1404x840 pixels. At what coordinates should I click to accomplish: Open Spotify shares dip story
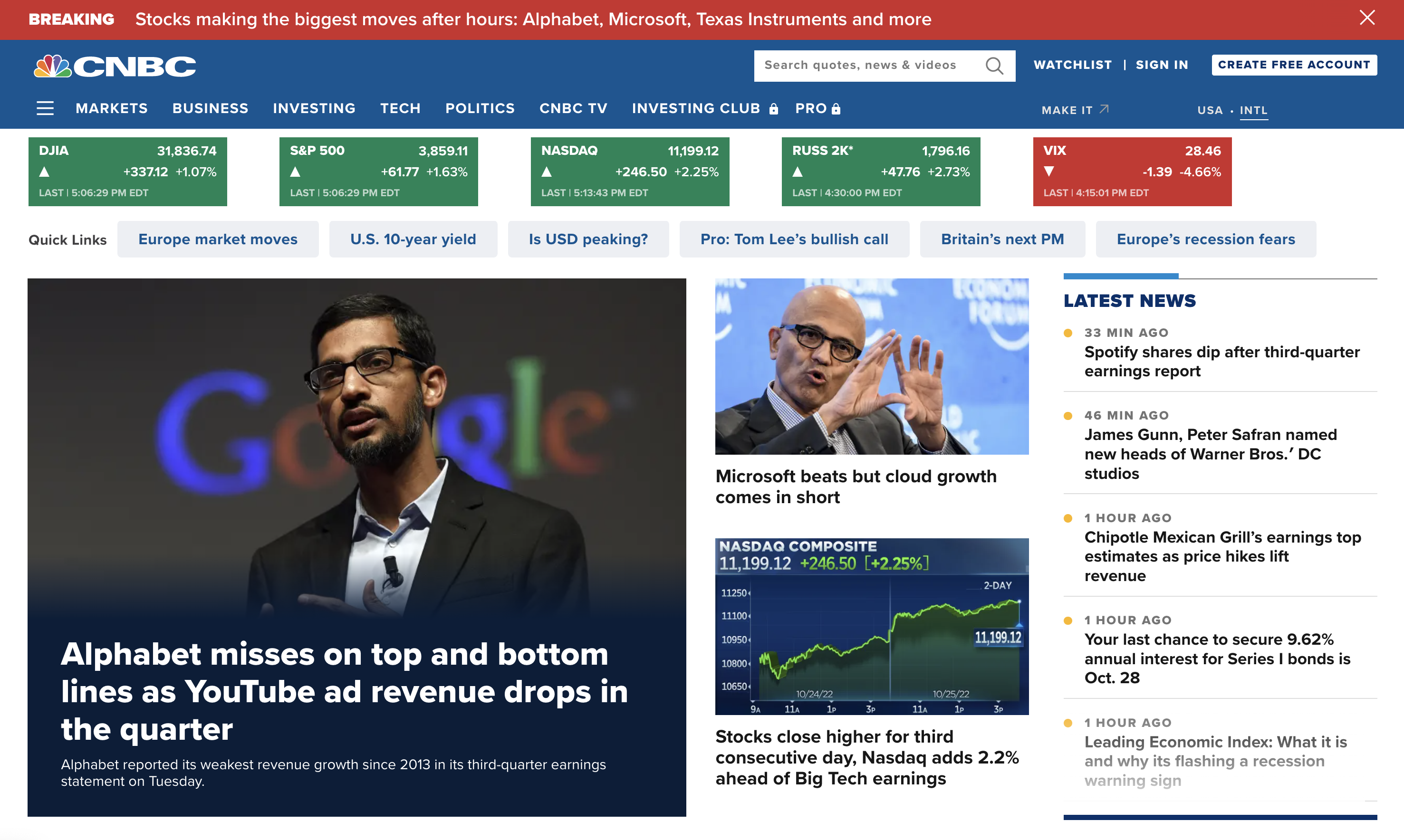1221,362
